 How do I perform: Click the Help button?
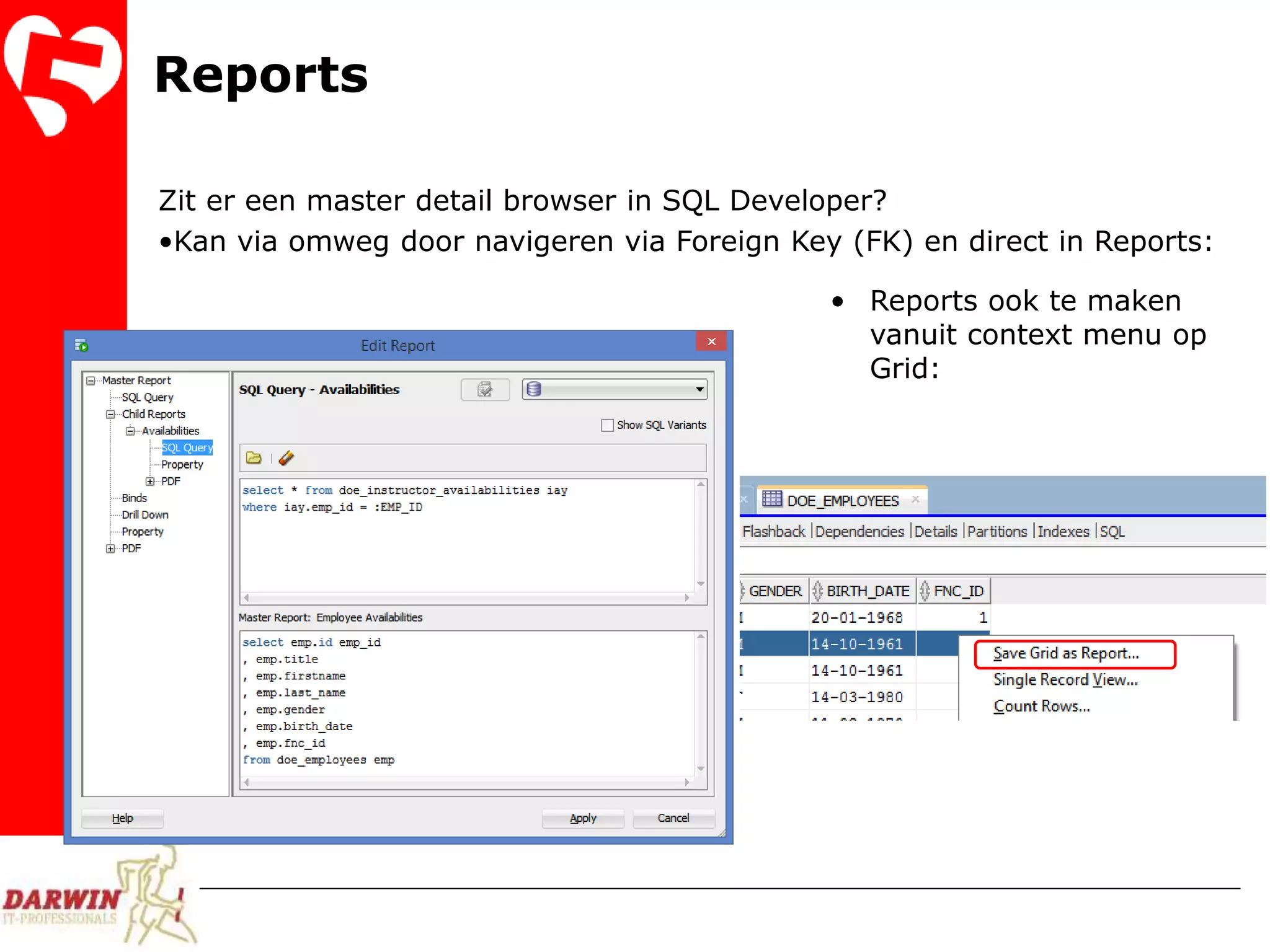(123, 818)
